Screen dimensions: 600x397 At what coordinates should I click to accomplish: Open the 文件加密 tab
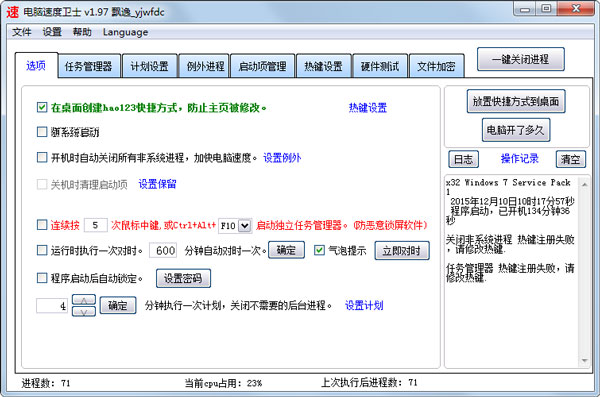[x=436, y=66]
